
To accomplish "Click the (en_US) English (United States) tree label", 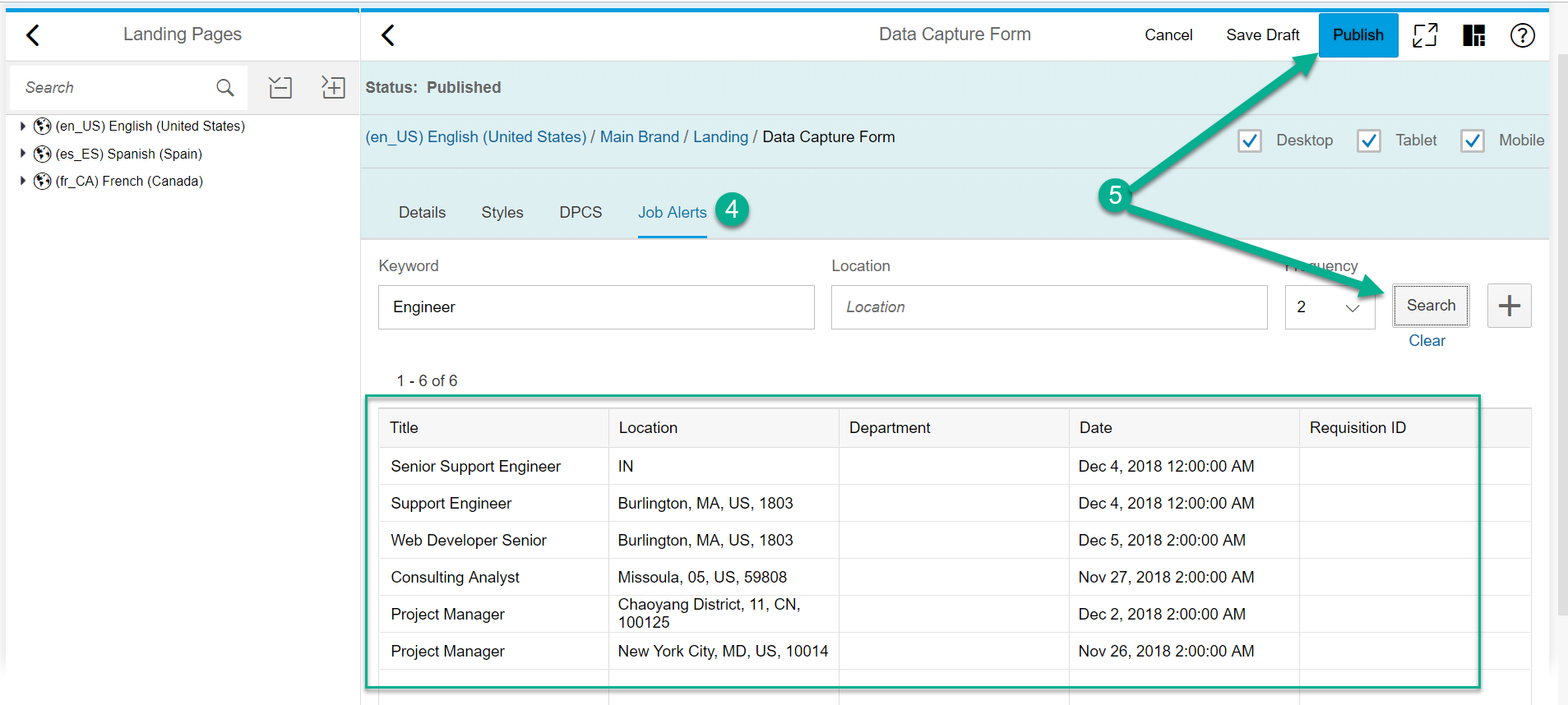I will point(150,126).
